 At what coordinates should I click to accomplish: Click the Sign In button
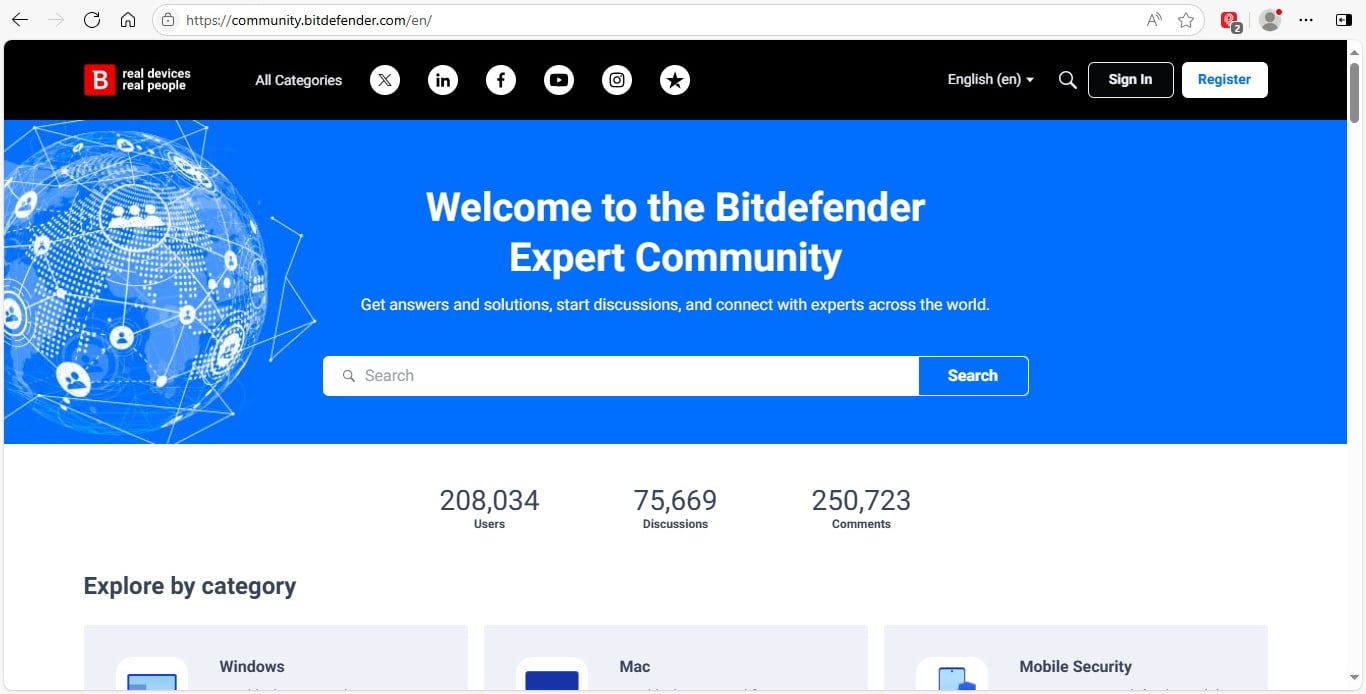click(x=1130, y=80)
